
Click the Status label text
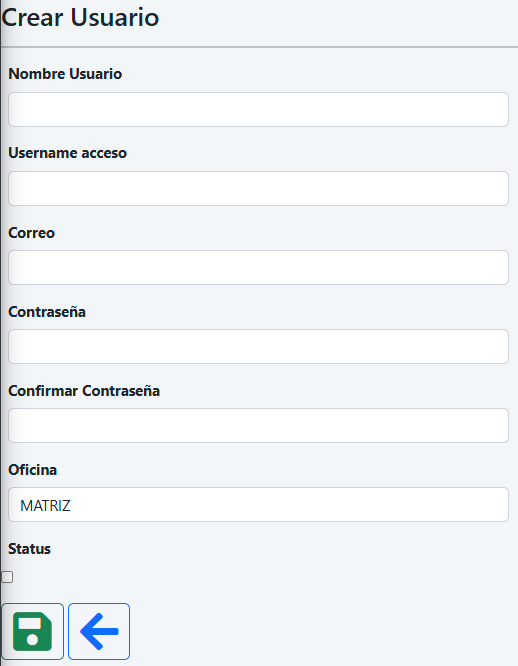(x=29, y=549)
